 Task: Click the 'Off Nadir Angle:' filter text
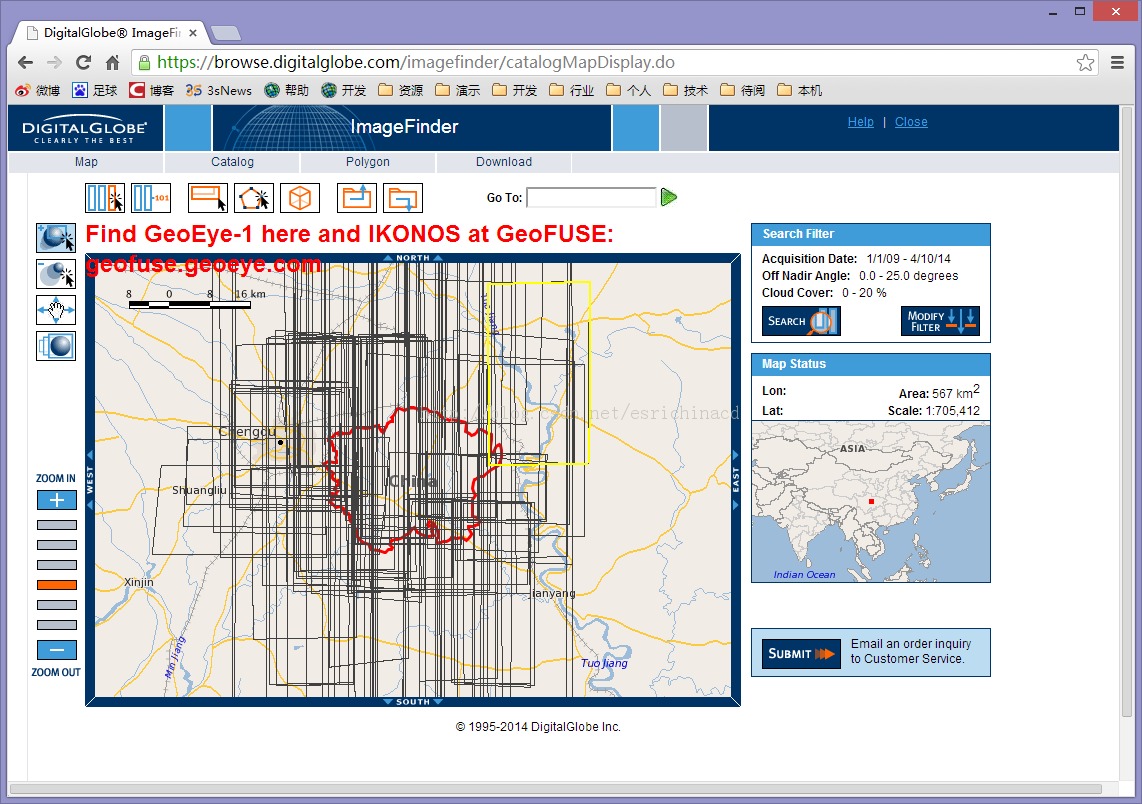[x=806, y=276]
